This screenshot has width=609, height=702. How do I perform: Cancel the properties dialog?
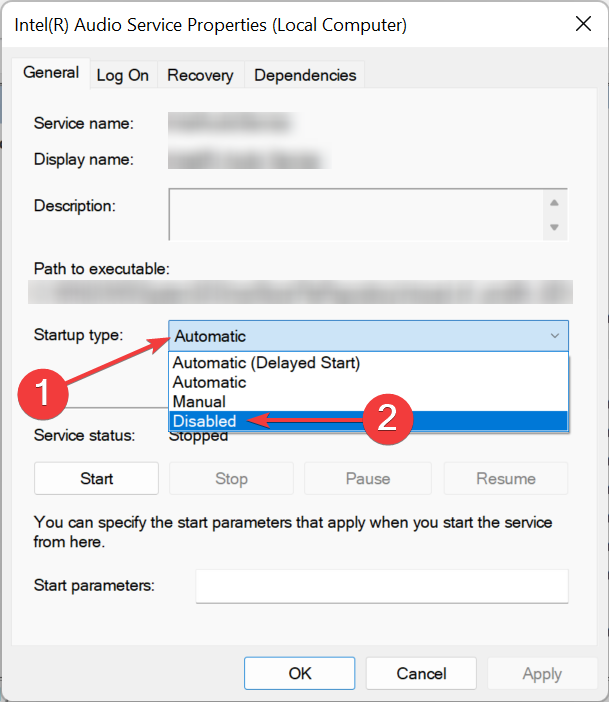(x=421, y=673)
